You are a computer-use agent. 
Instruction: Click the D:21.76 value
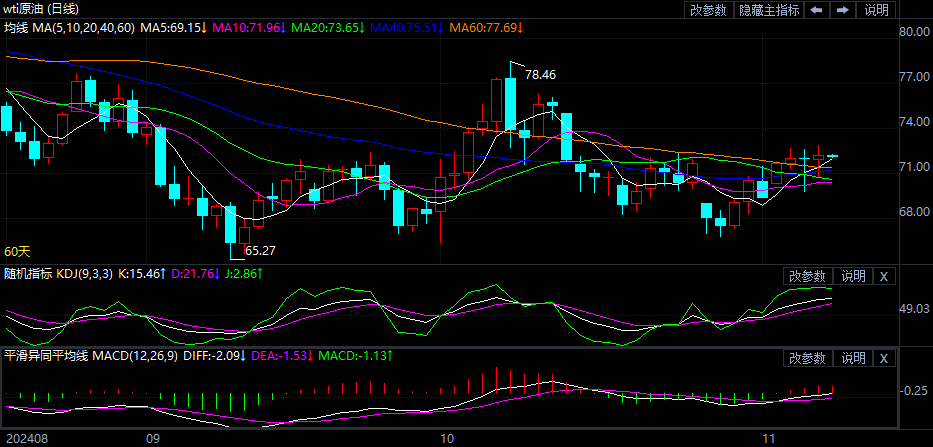195,274
